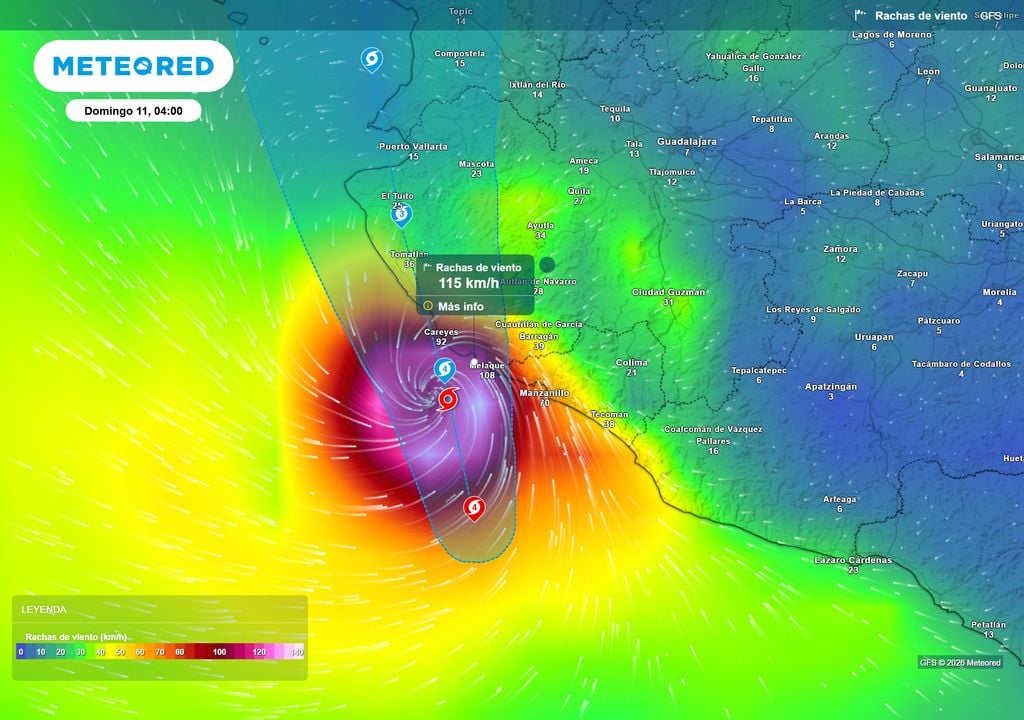Click the 115 km/h value in popup

468,283
